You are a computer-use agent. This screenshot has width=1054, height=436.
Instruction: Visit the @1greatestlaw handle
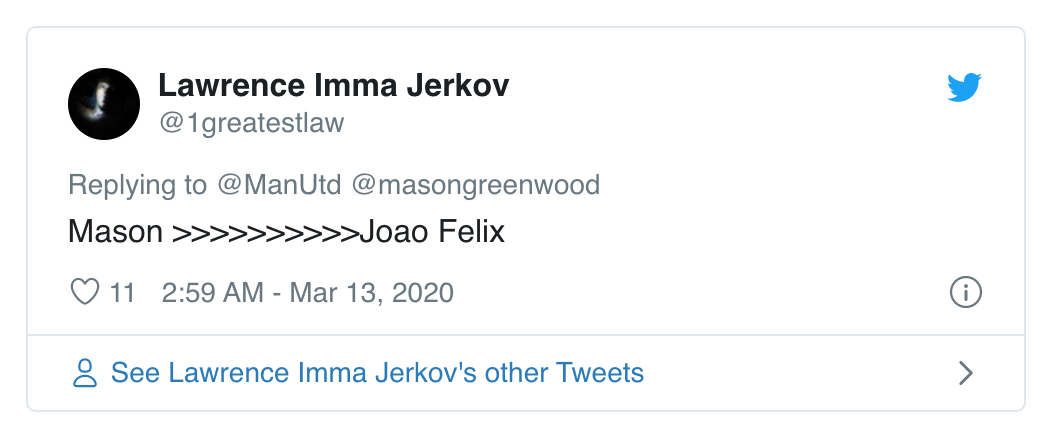pyautogui.click(x=251, y=123)
